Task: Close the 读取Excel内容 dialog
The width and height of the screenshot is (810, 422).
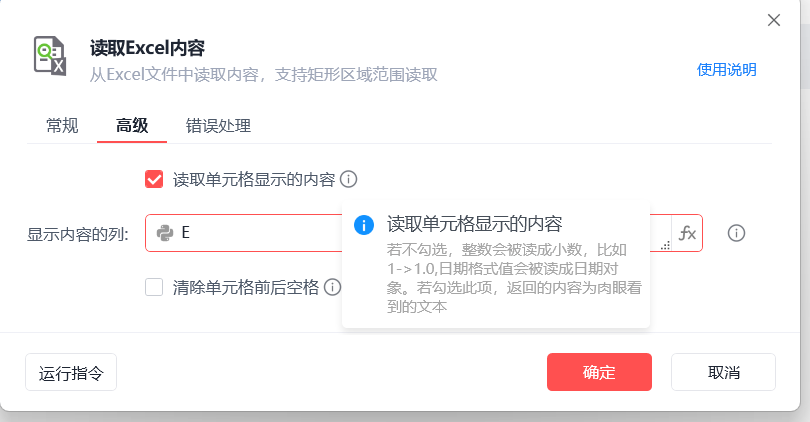Action: [773, 20]
